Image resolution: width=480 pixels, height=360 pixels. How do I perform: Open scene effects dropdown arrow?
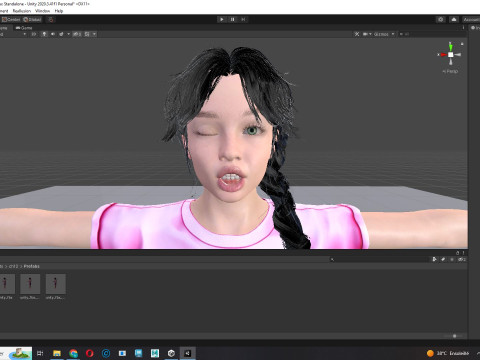(x=69, y=34)
